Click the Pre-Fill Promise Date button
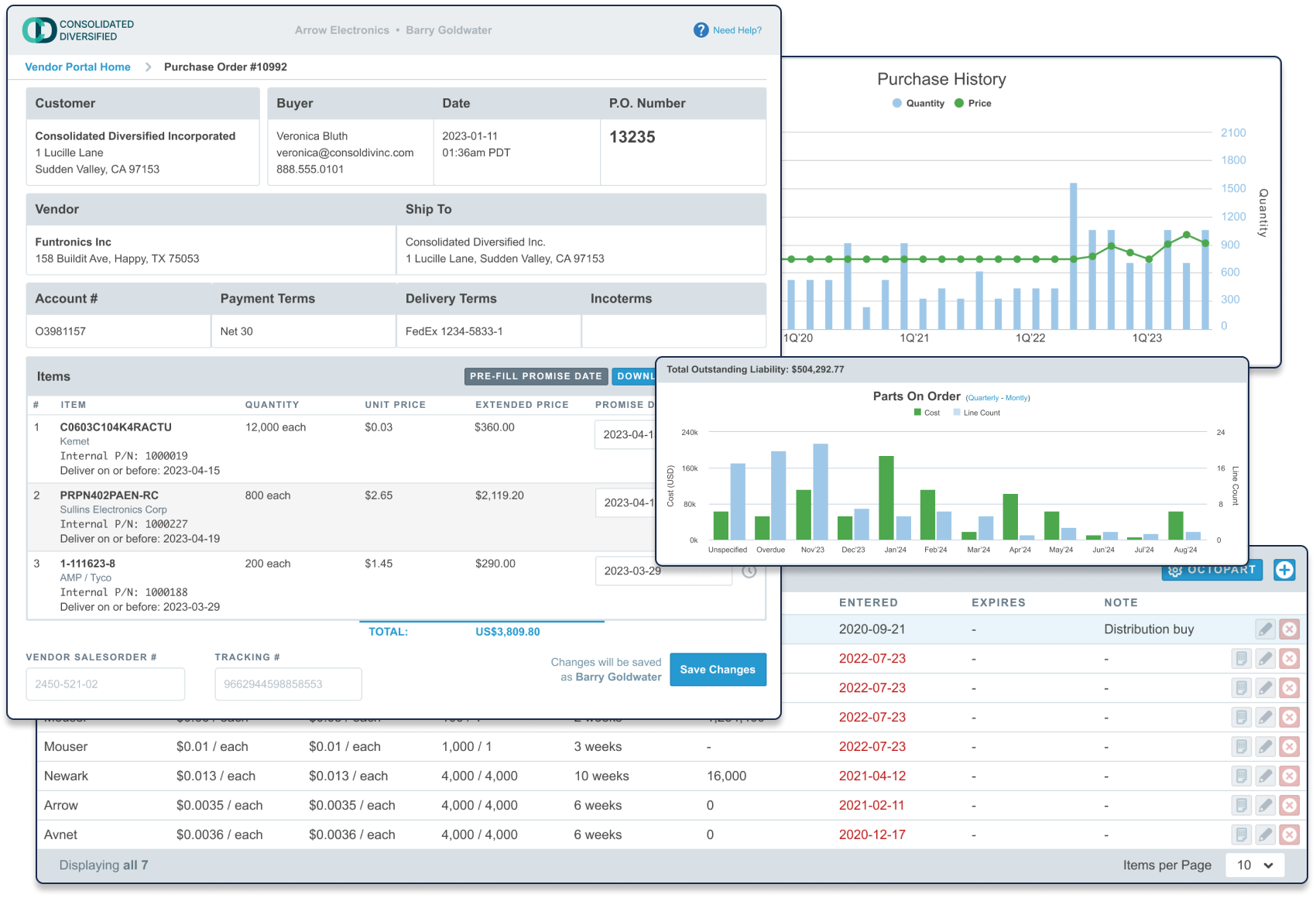Image resolution: width=1316 pixels, height=898 pixels. 536,376
